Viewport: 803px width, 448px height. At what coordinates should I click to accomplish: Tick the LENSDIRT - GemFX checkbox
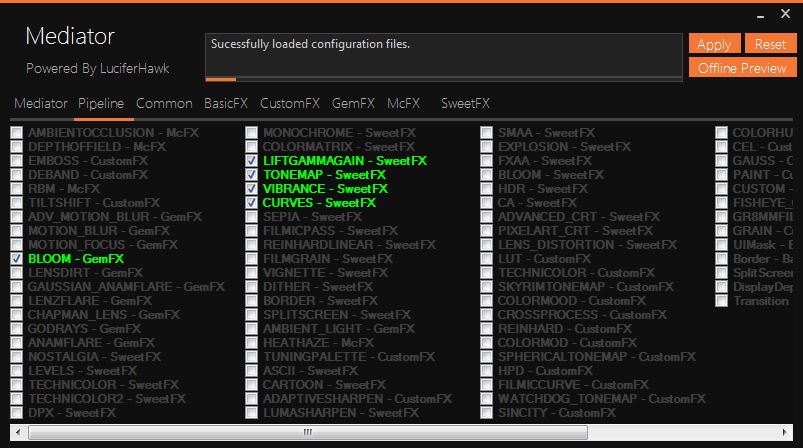point(16,273)
